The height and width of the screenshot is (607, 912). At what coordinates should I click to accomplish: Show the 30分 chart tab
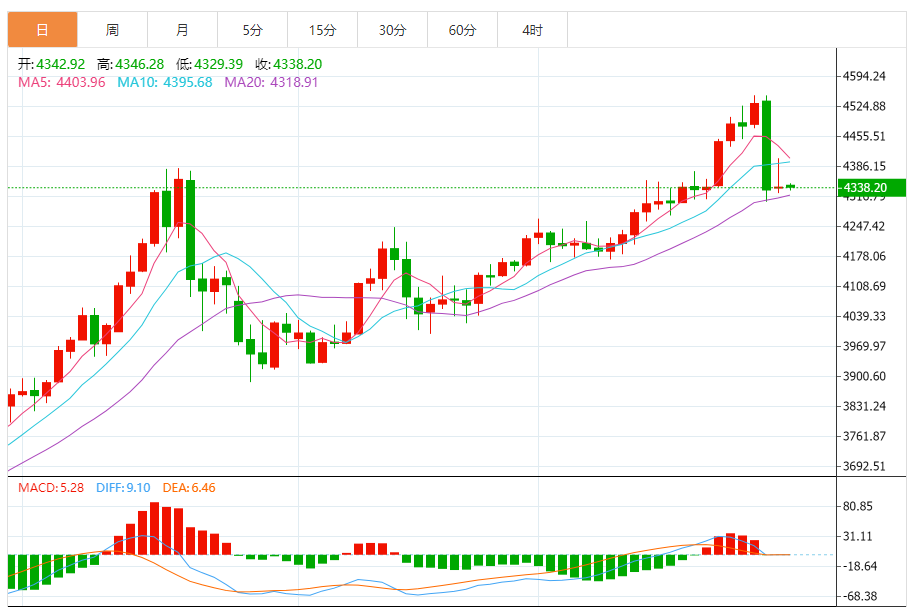click(392, 30)
